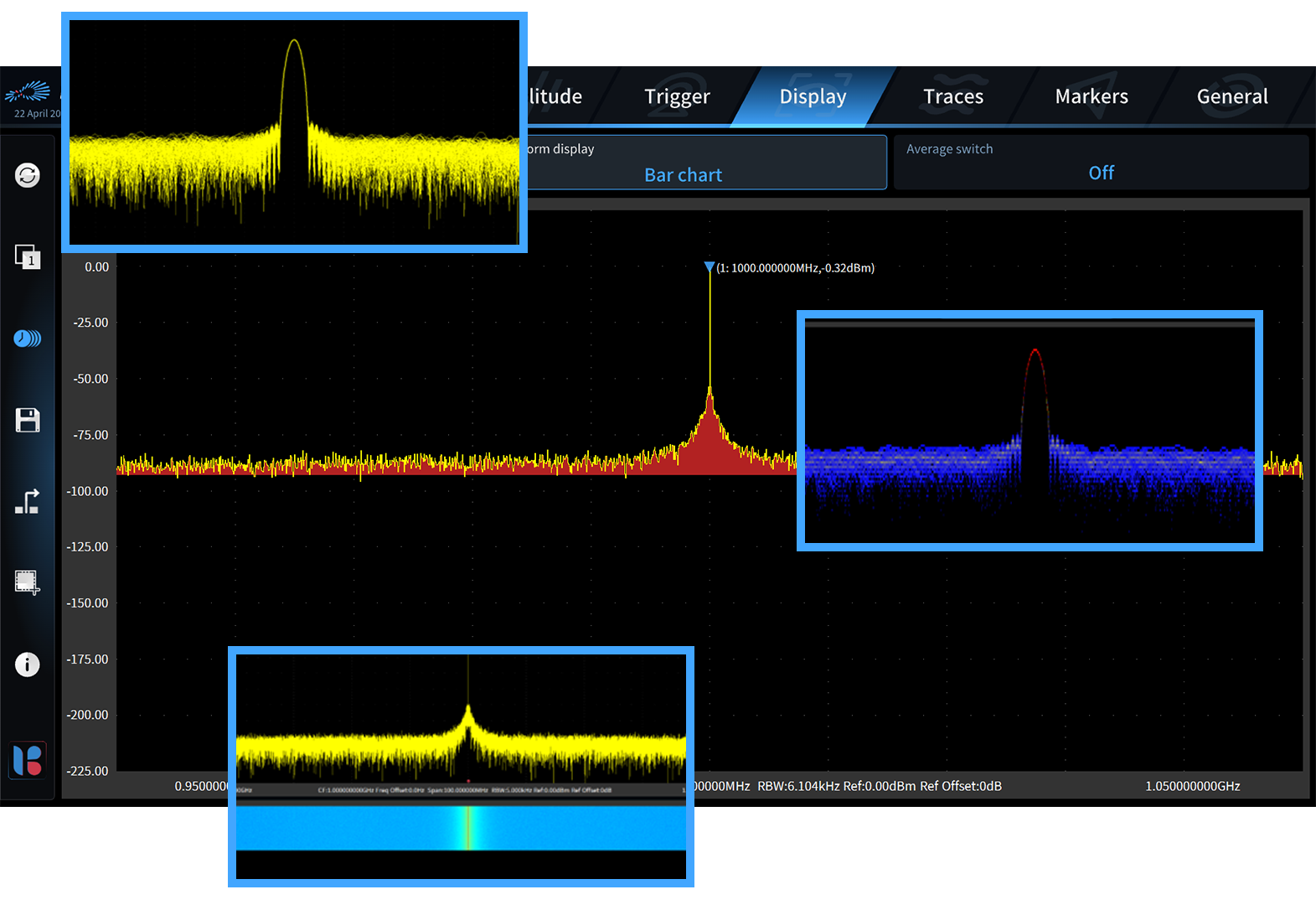This screenshot has height=905, width=1316.
Task: Click the yellow spectrum inset thumbnail
Action: click(x=294, y=132)
